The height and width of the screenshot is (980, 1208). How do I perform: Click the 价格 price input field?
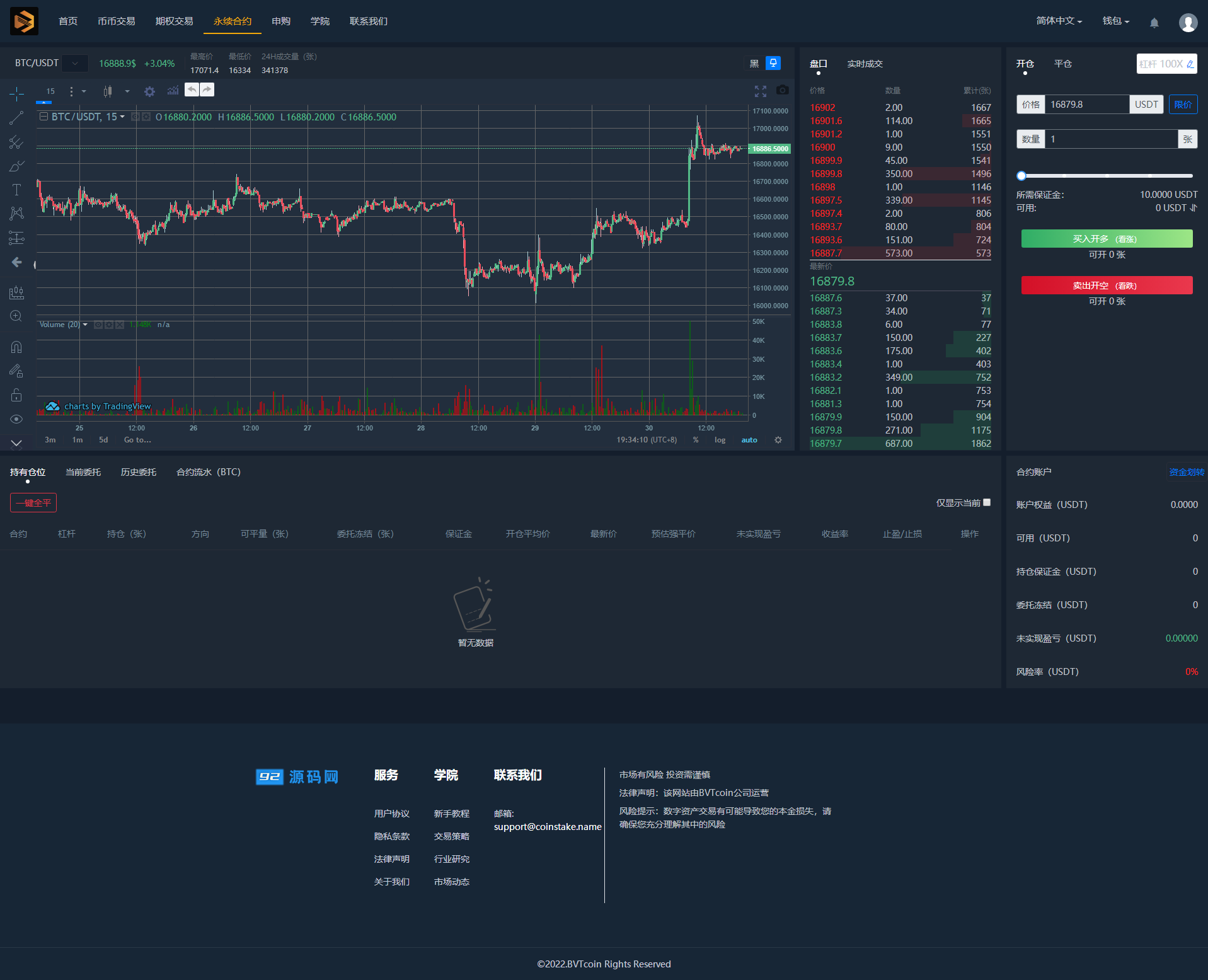click(1086, 105)
